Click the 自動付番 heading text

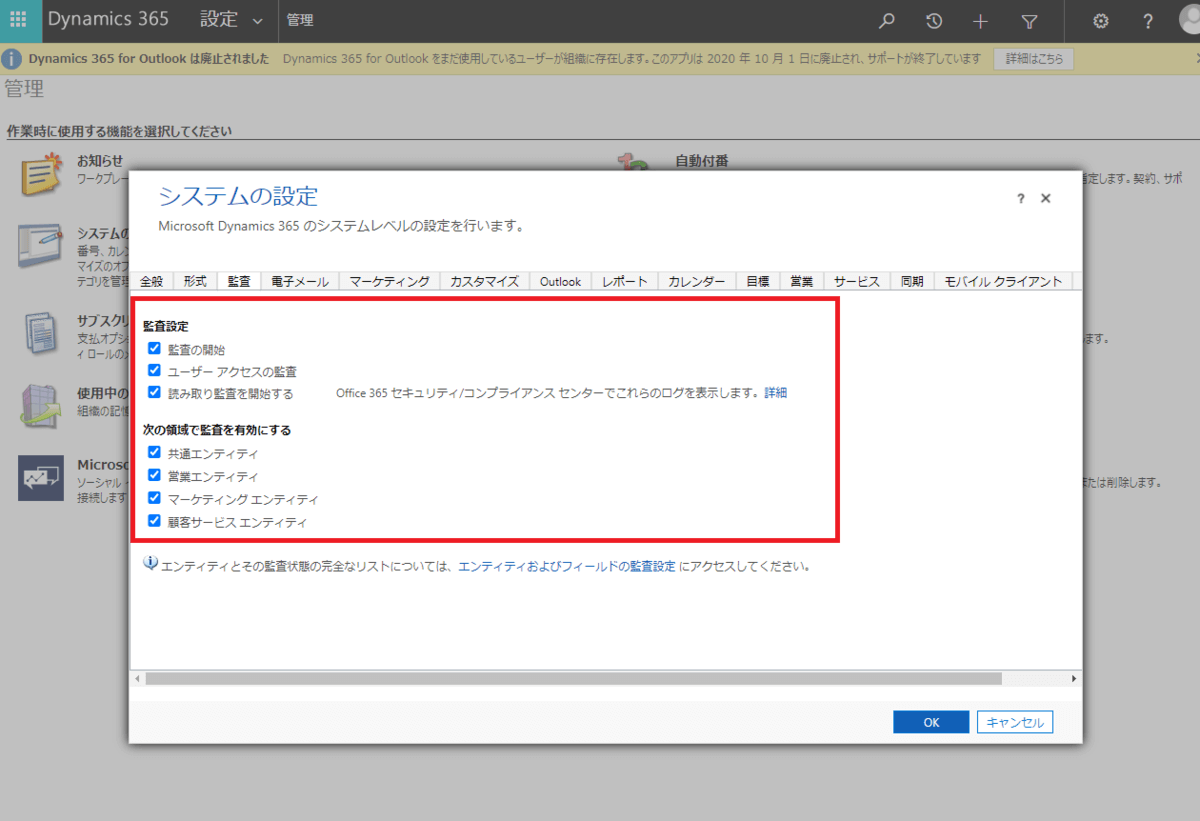(701, 160)
